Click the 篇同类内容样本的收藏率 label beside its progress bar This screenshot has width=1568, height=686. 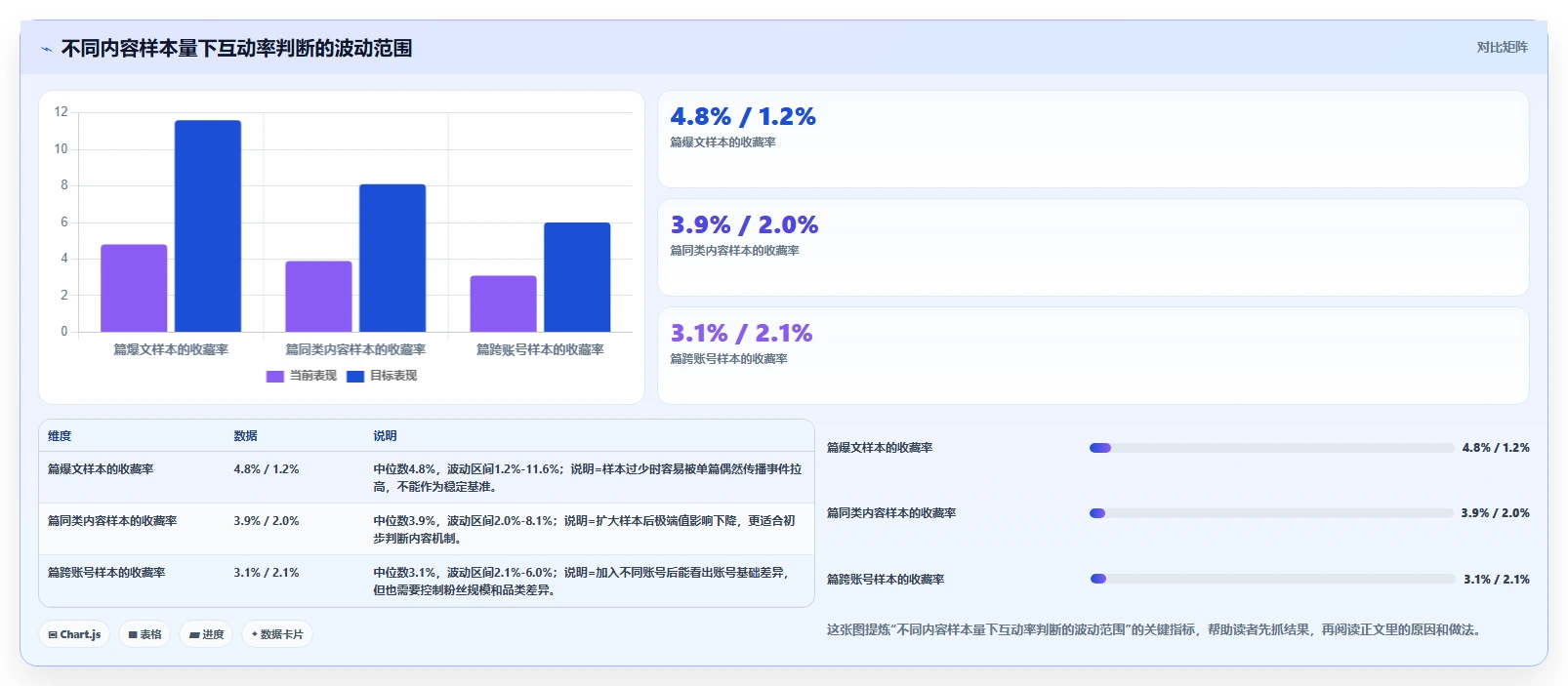pos(891,513)
